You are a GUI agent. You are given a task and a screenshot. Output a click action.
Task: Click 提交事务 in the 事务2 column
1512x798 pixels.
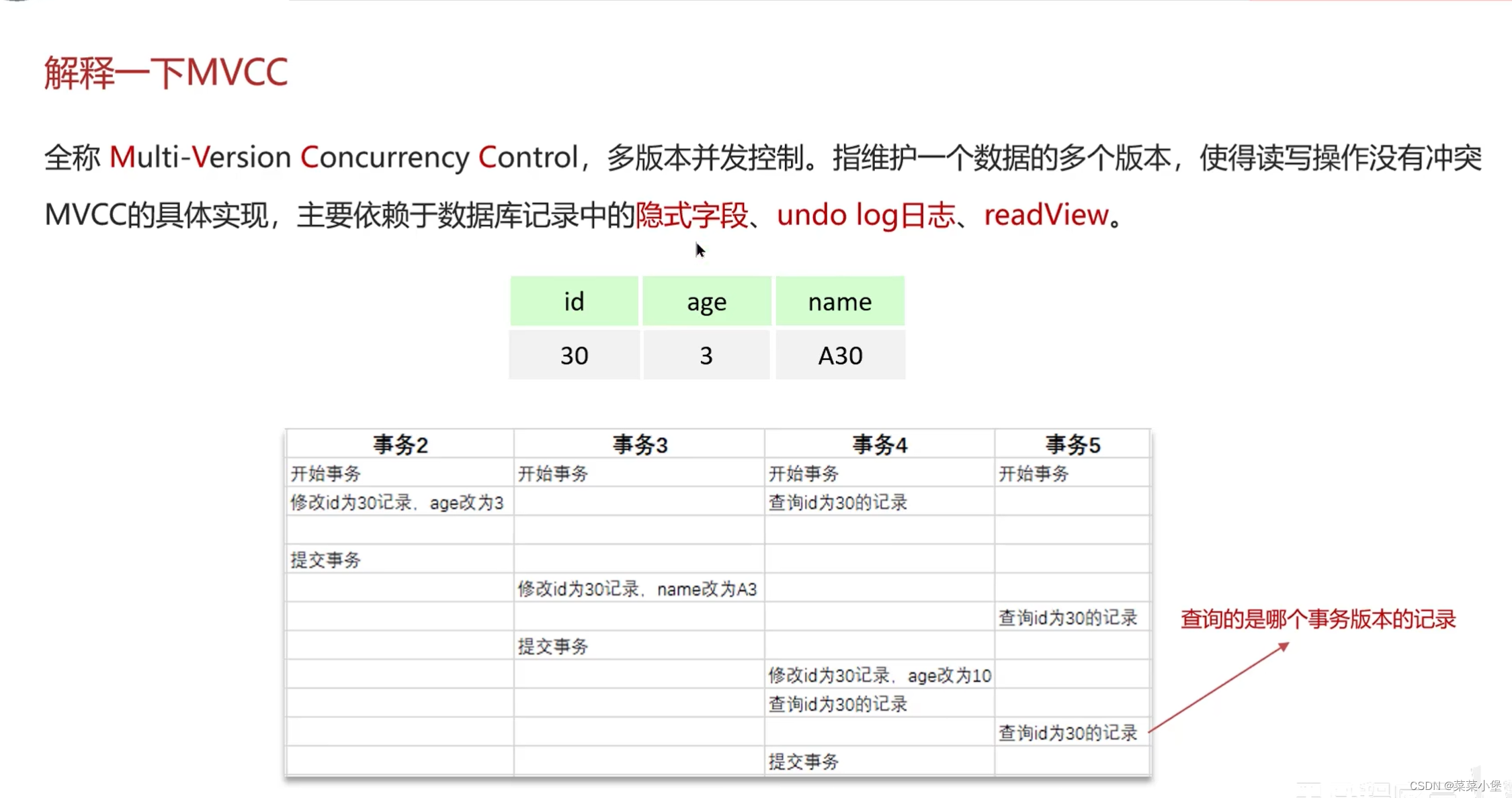point(326,560)
